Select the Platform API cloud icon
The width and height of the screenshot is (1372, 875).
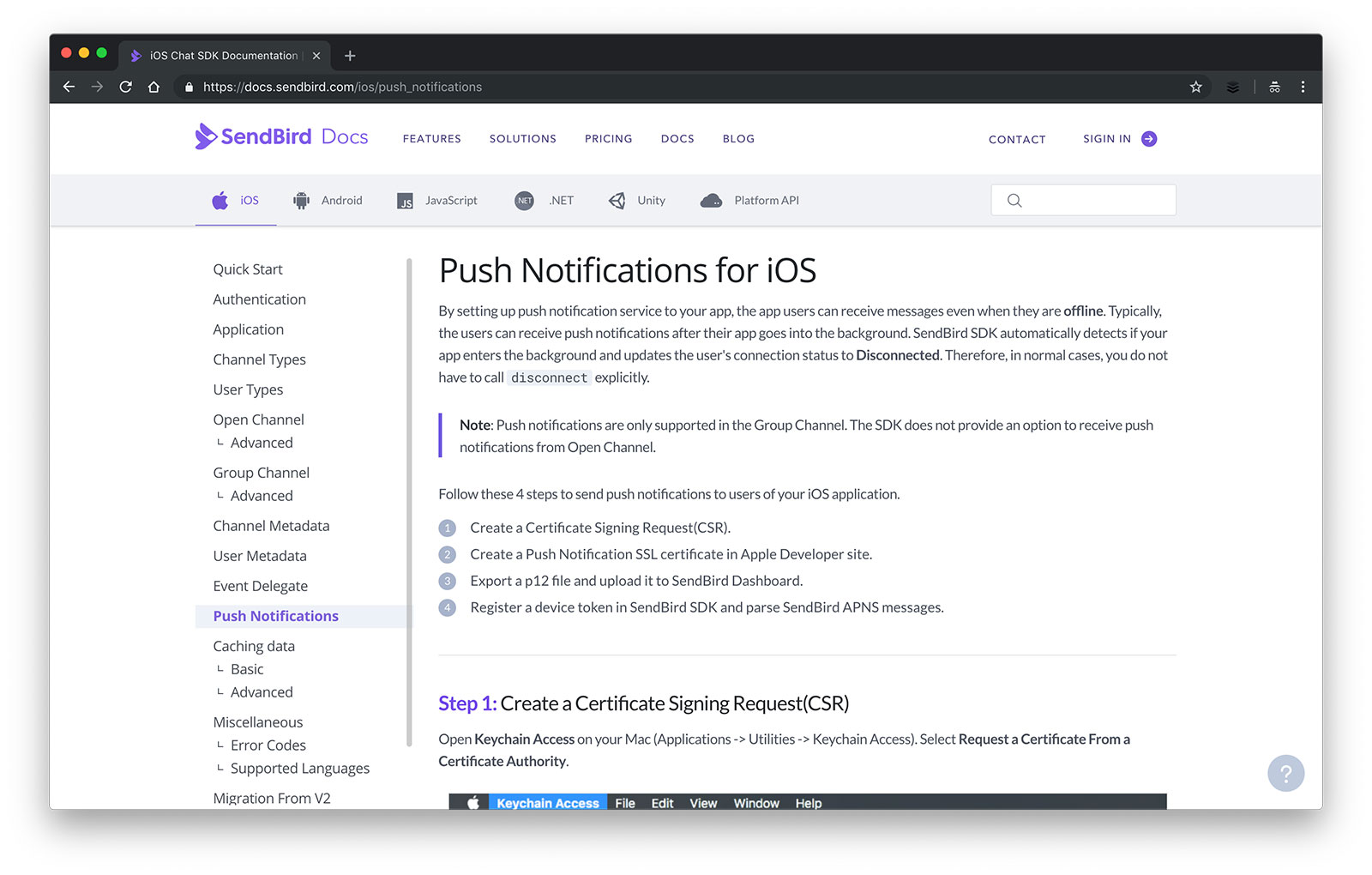tap(711, 201)
